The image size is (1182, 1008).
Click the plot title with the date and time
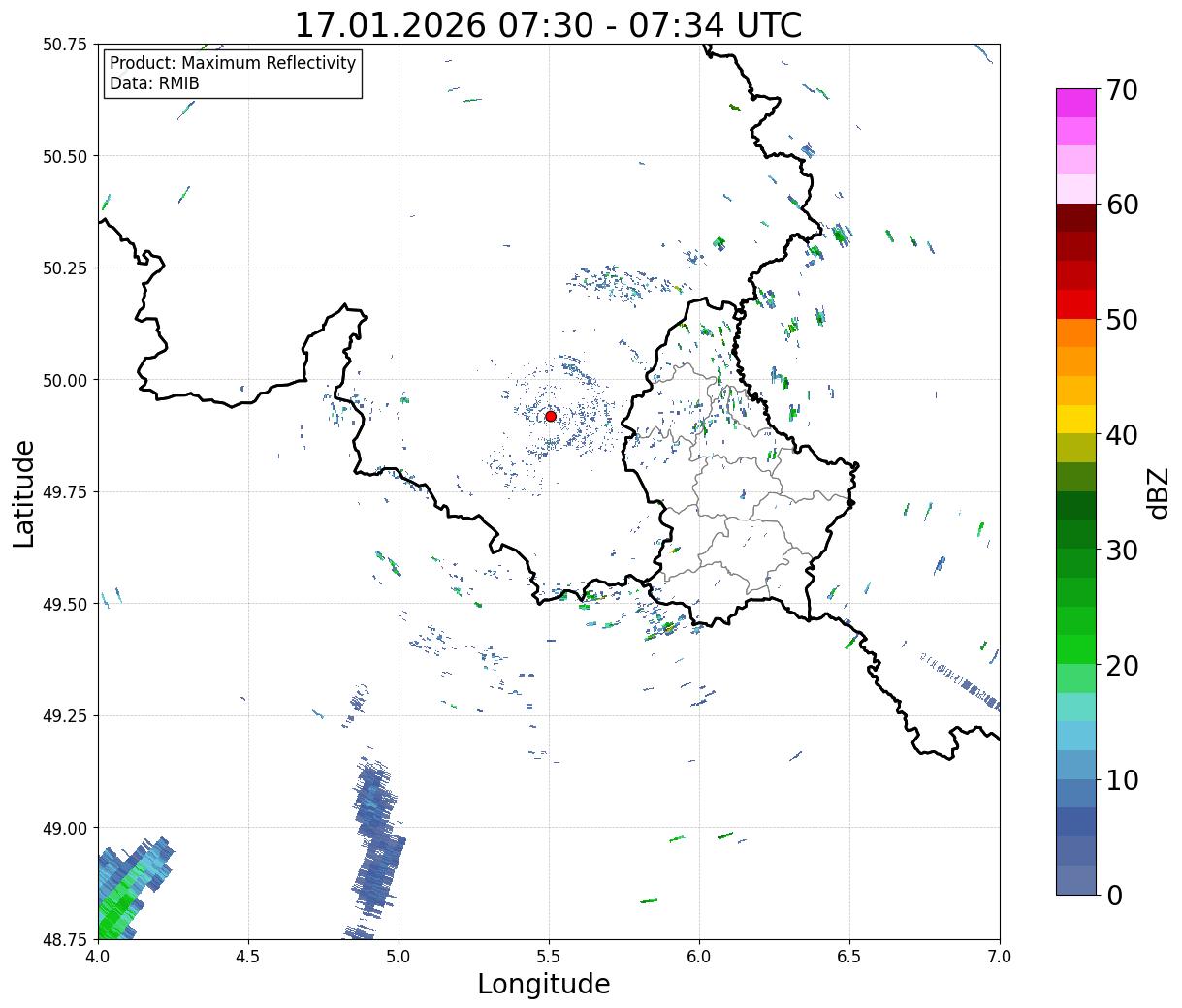(x=548, y=24)
